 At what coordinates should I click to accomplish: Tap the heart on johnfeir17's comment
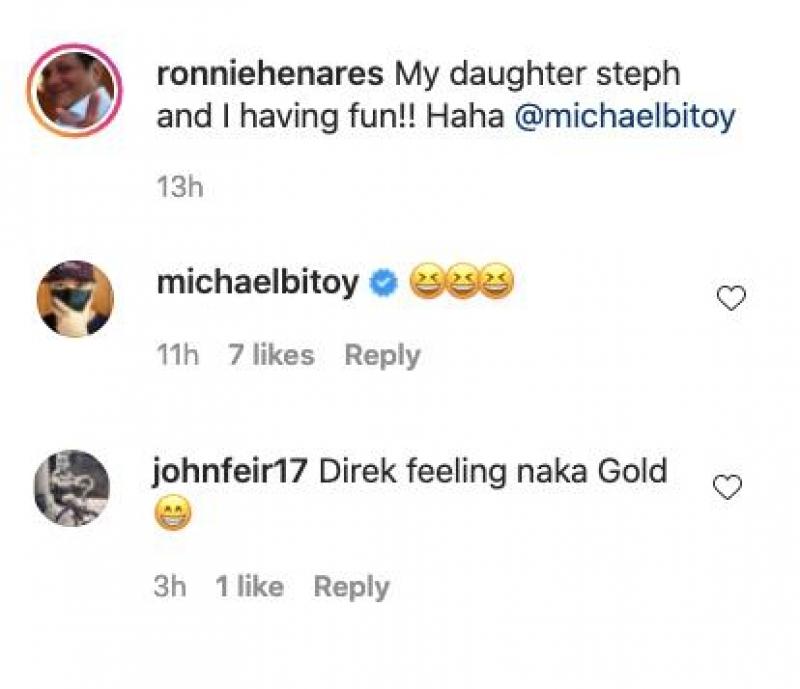[x=727, y=487]
